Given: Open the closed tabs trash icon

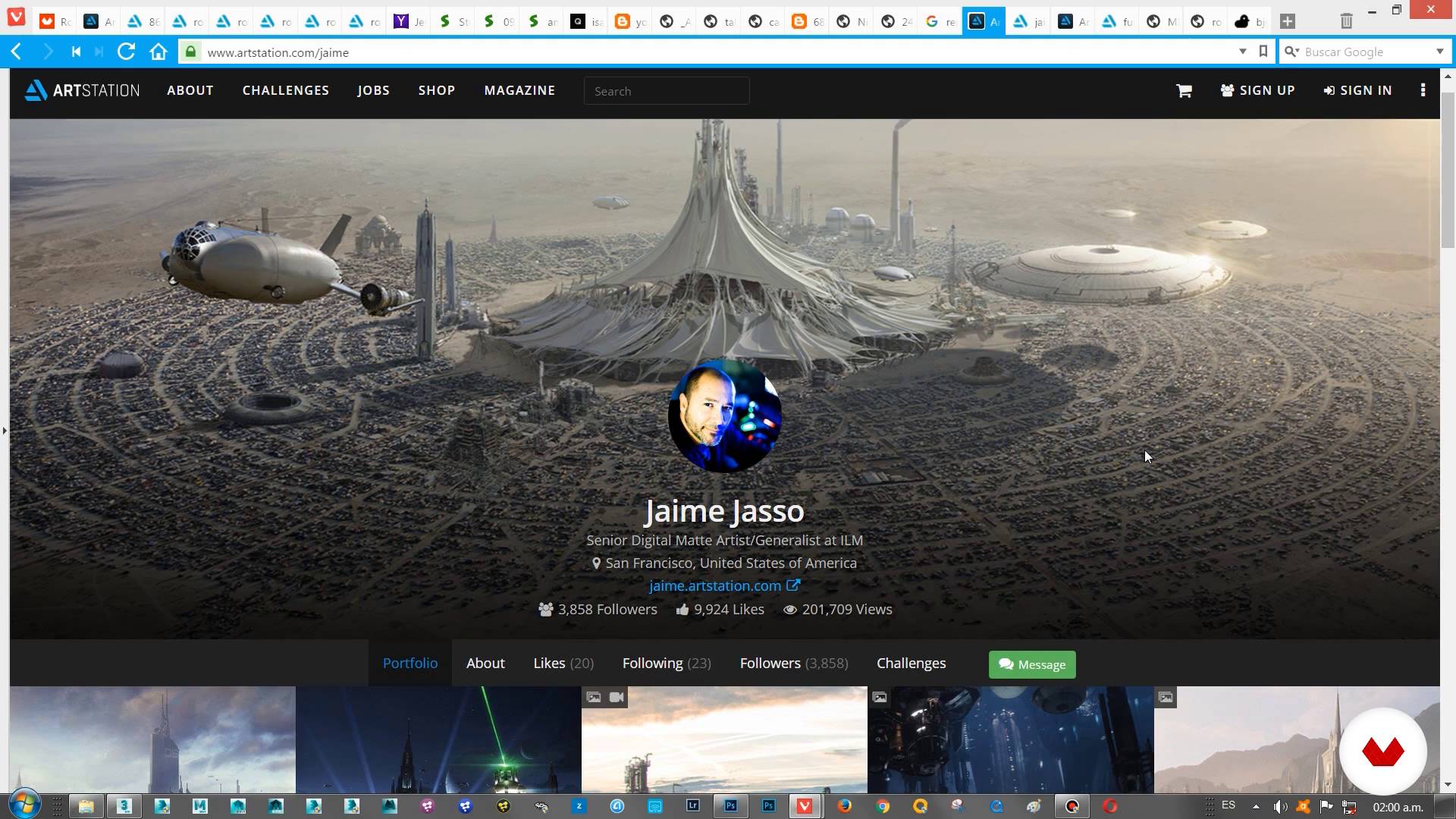Looking at the screenshot, I should coord(1346,21).
